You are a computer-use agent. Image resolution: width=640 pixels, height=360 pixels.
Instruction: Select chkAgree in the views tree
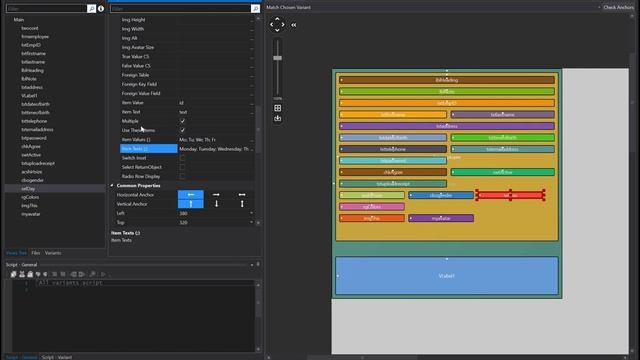[x=31, y=146]
